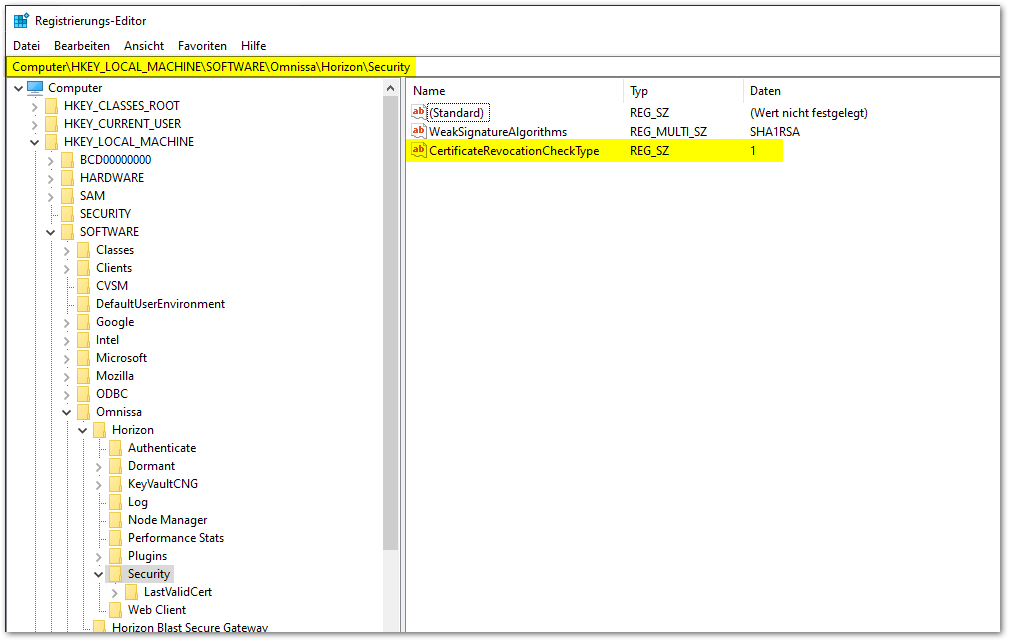Collapse the HKEY_LOCAL_MACHINE hive
Image resolution: width=1009 pixels, height=641 pixels.
pyautogui.click(x=35, y=142)
